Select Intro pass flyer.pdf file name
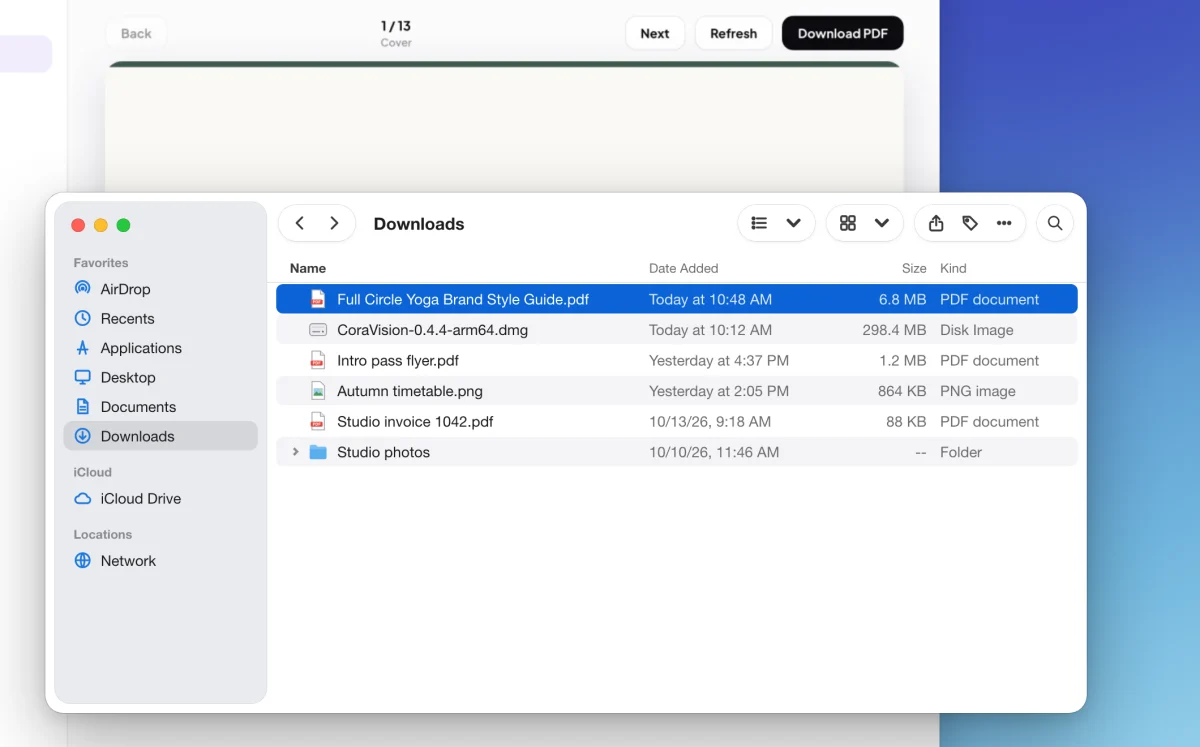The height and width of the screenshot is (747, 1200). pyautogui.click(x=398, y=360)
